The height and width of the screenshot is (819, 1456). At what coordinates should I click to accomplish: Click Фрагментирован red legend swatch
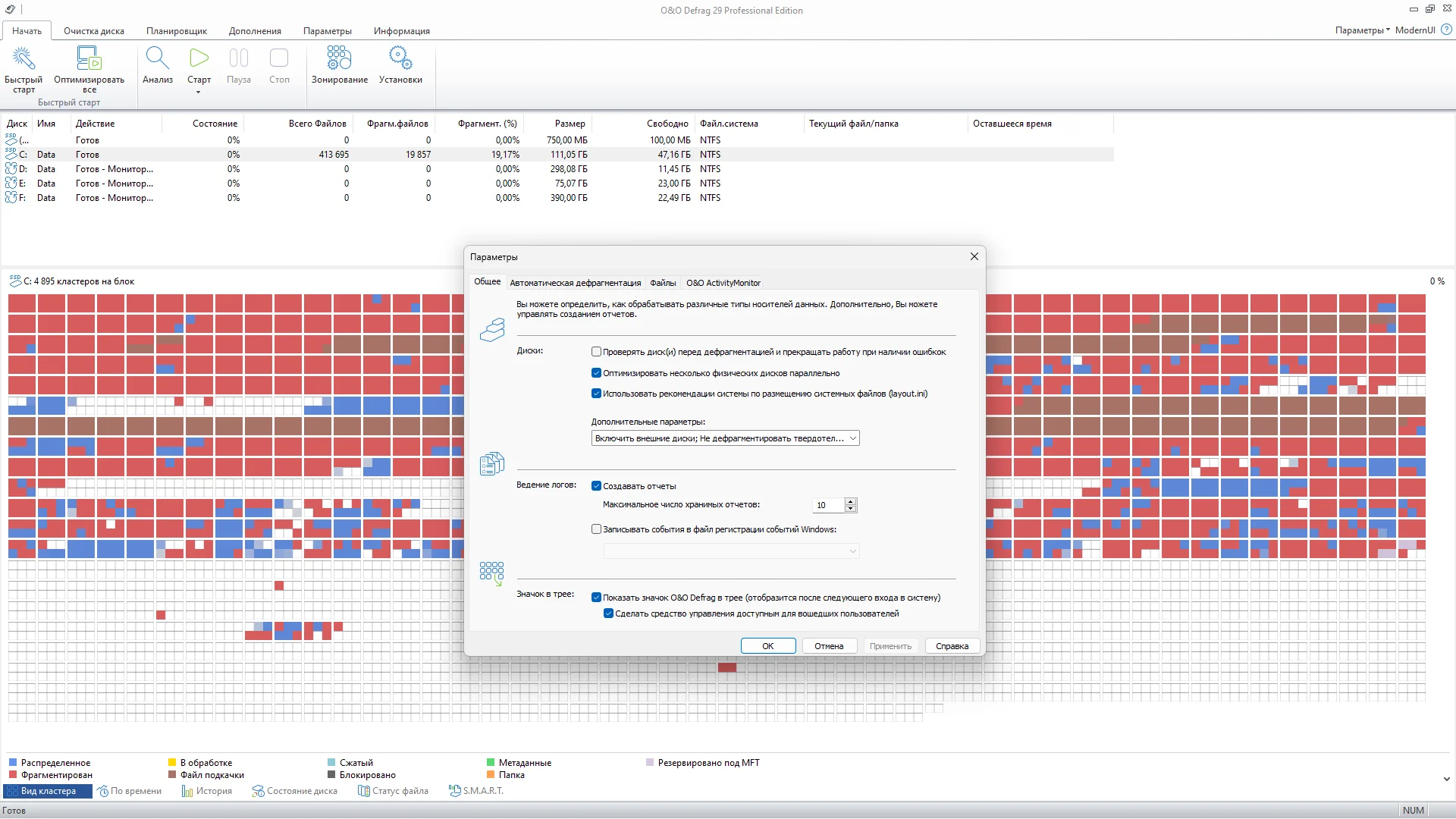click(13, 775)
